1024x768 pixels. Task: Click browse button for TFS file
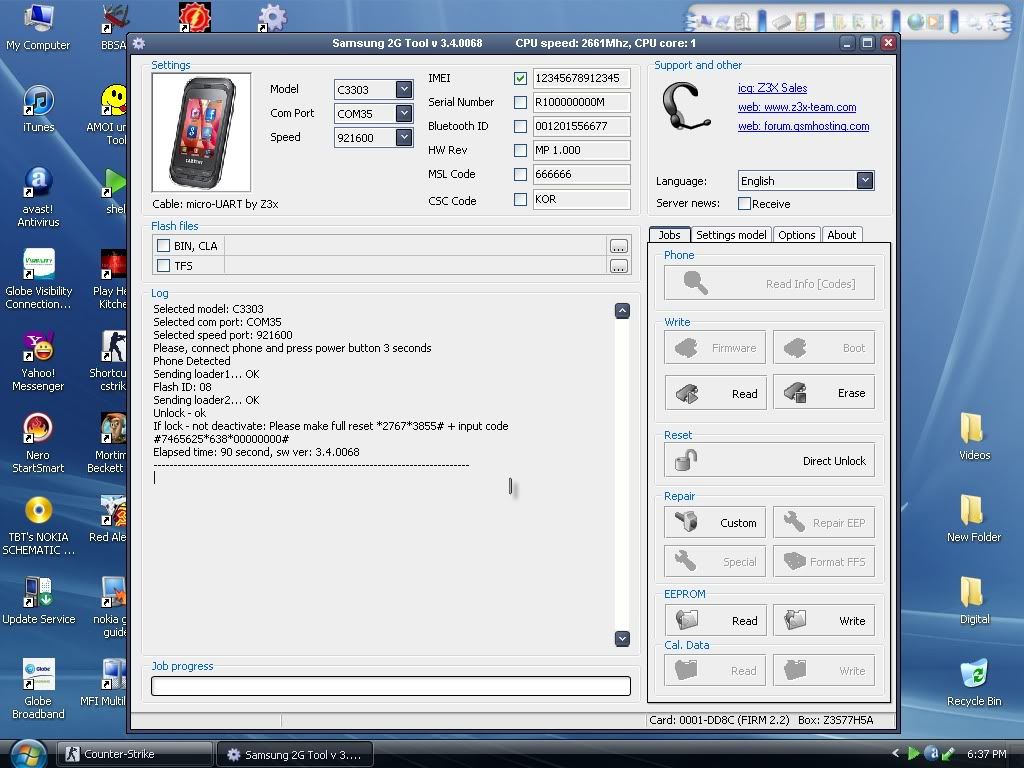[619, 266]
